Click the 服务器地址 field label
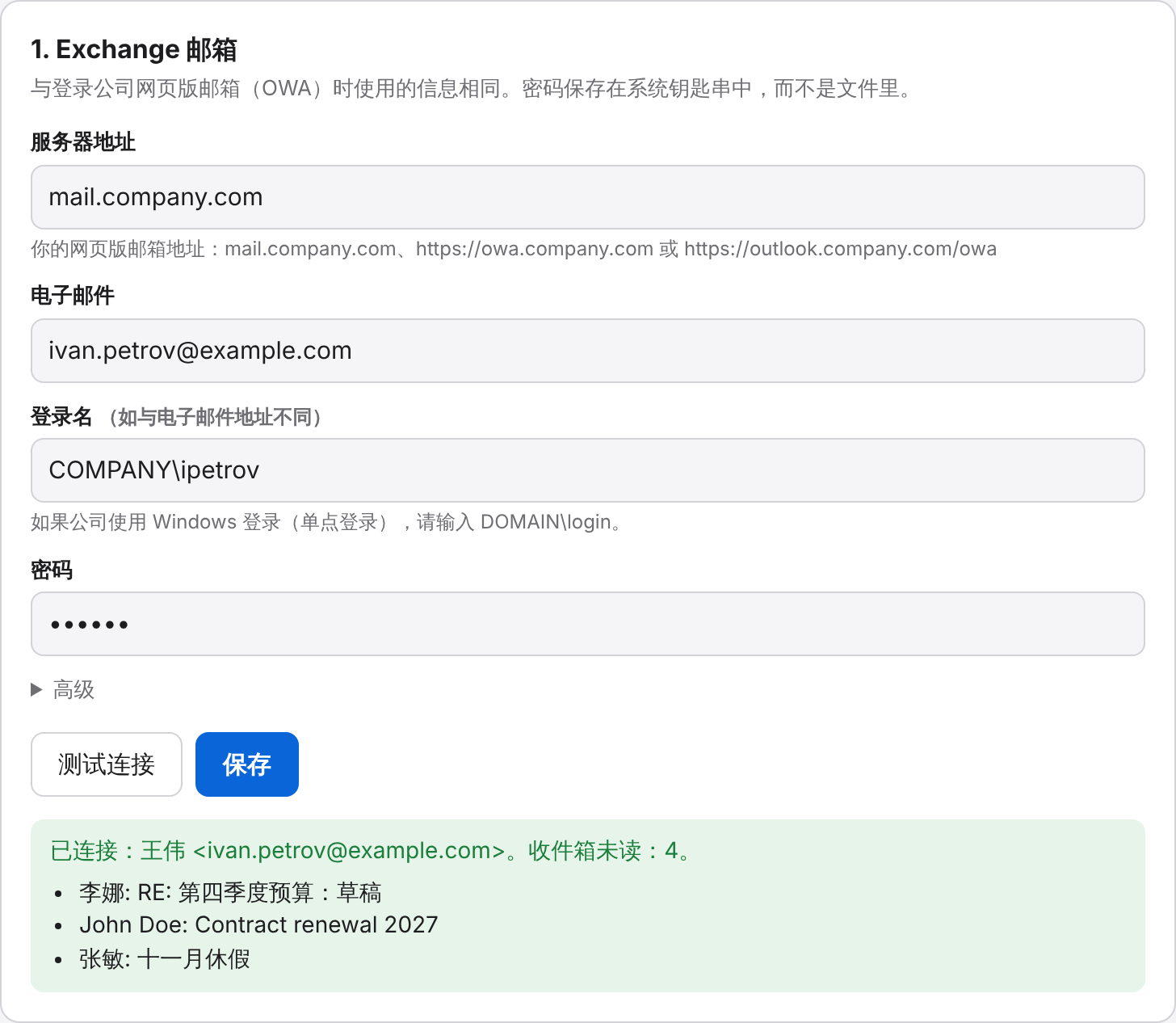Image resolution: width=1176 pixels, height=1023 pixels. tap(83, 142)
